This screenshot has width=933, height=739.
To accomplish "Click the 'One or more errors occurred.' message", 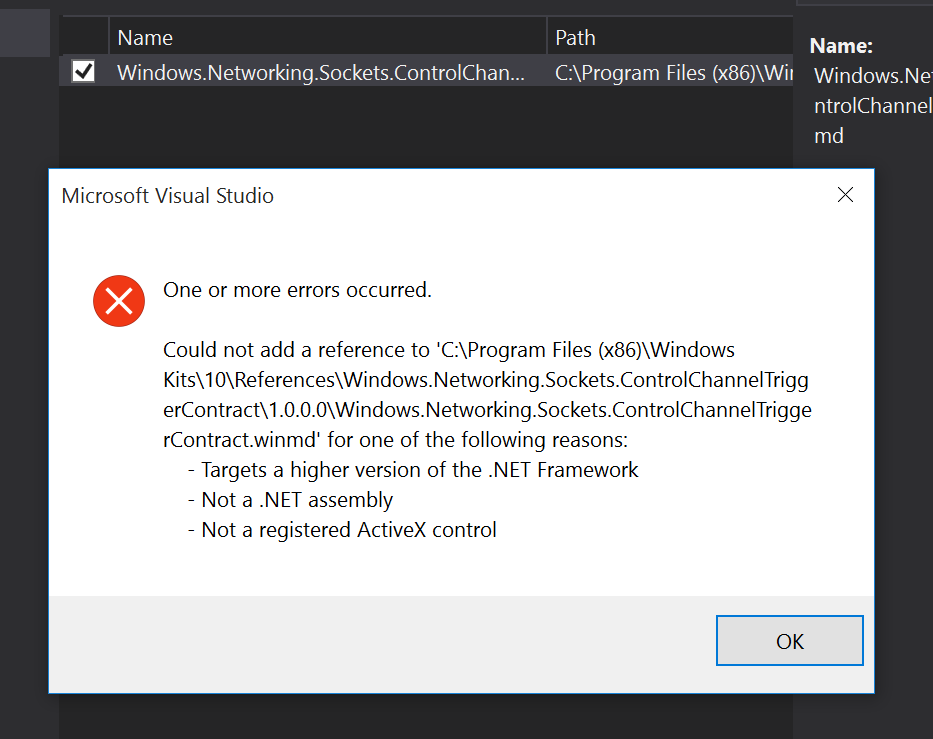I will point(297,290).
